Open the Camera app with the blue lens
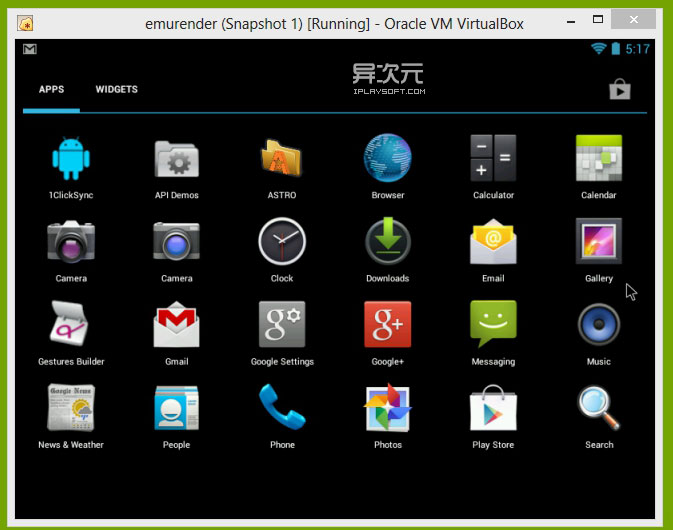The height and width of the screenshot is (530, 673). tap(176, 242)
